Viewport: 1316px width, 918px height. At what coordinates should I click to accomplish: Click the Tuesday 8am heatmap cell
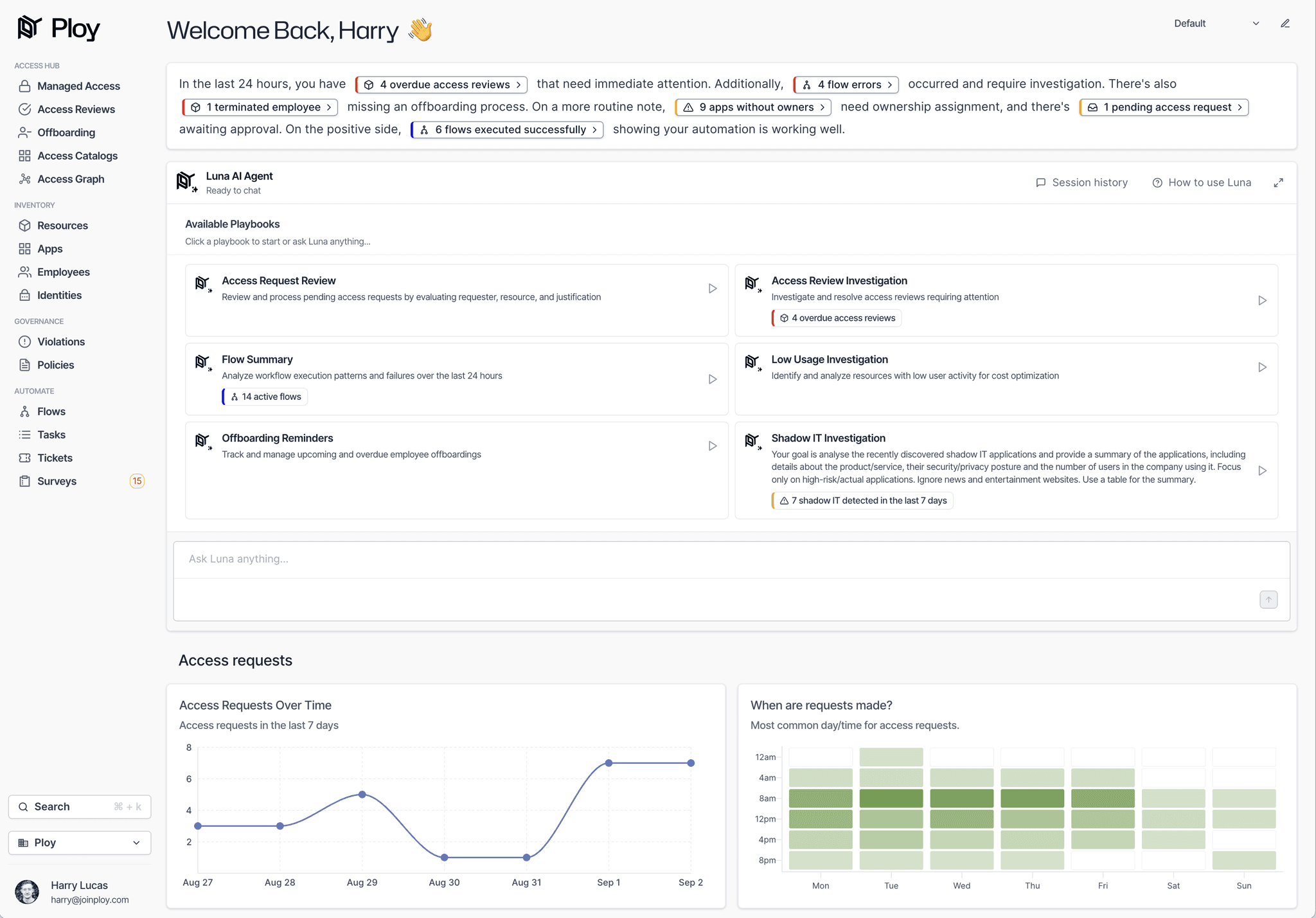(891, 798)
